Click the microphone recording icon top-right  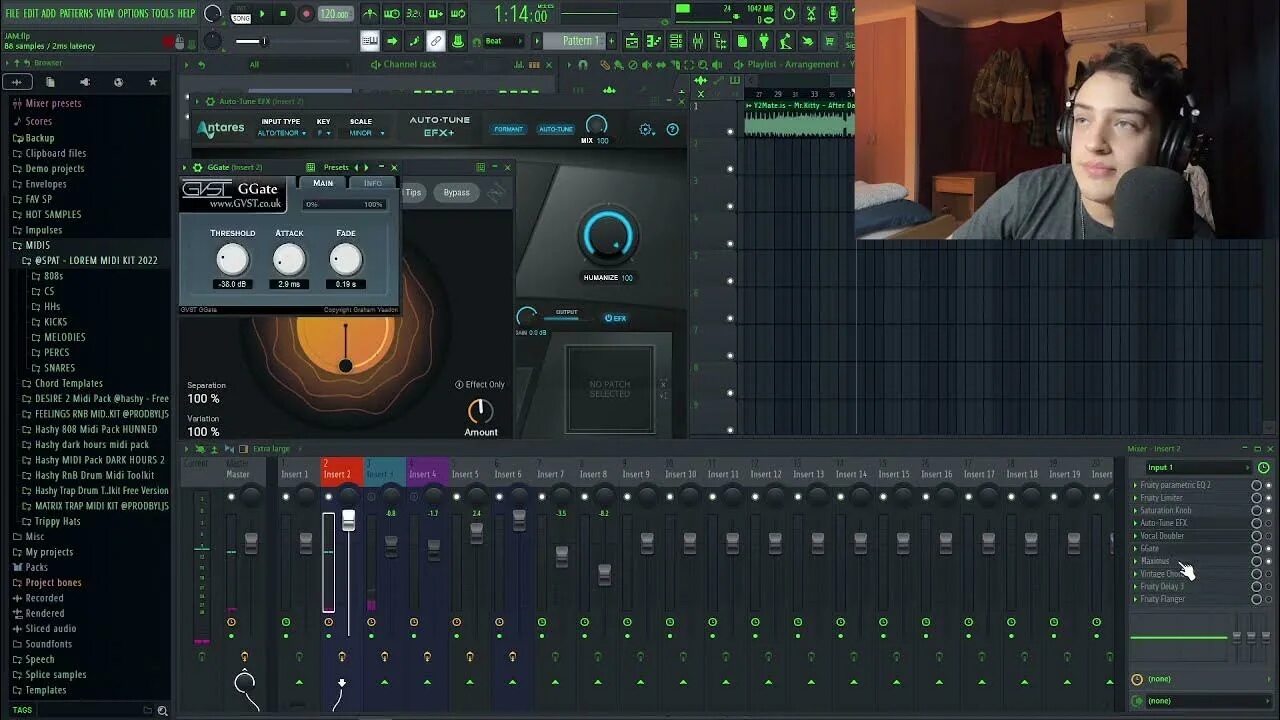click(833, 13)
